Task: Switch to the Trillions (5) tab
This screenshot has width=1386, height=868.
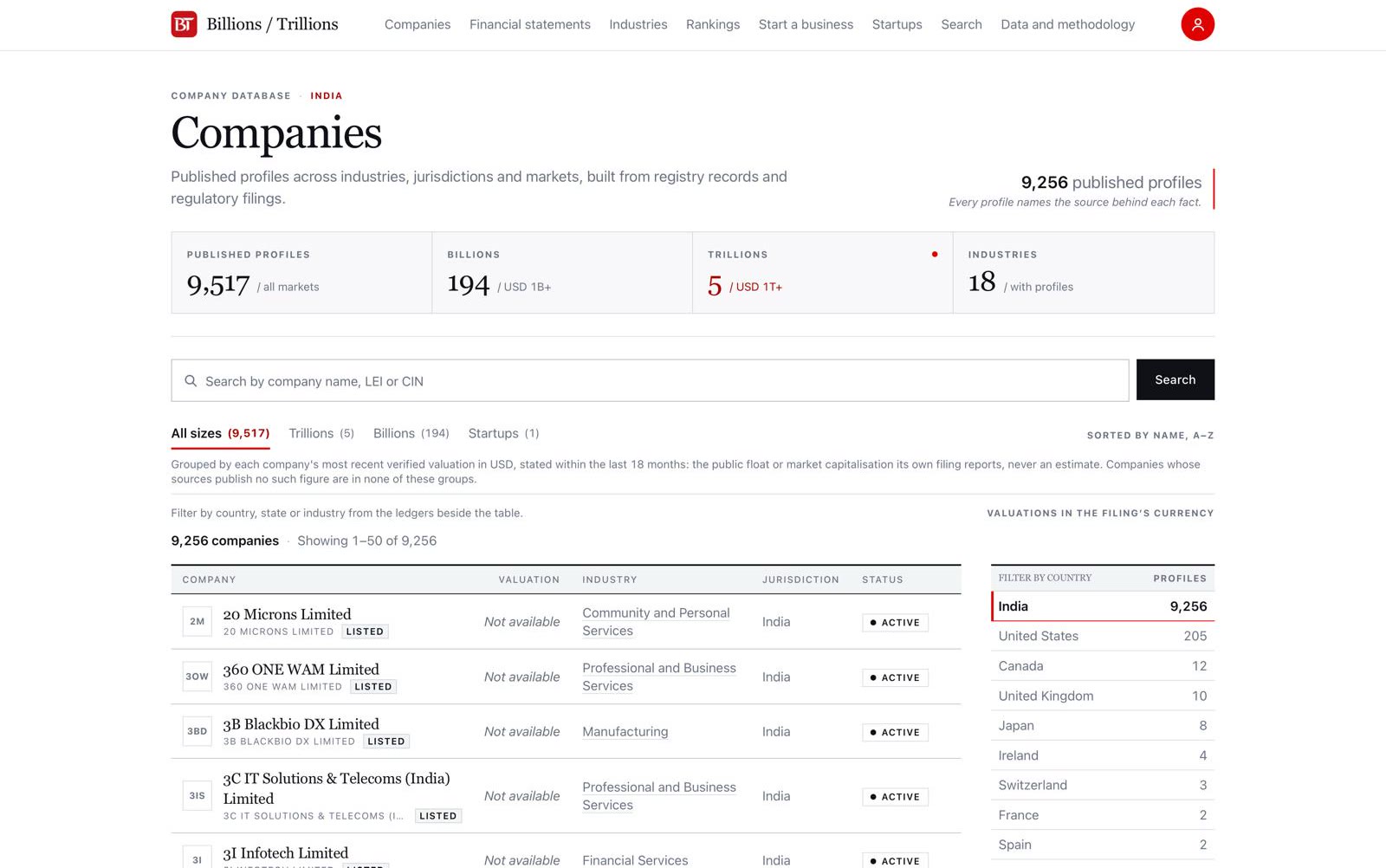Action: click(x=321, y=434)
